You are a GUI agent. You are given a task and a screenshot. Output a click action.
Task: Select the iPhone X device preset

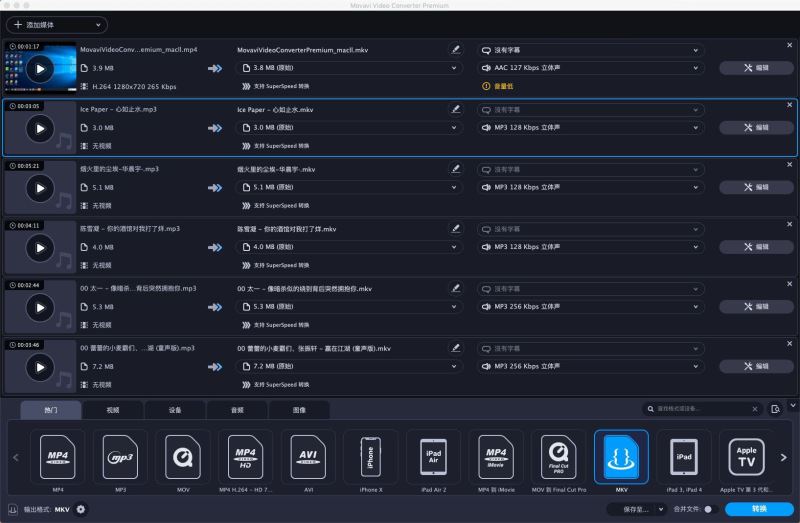click(371, 457)
